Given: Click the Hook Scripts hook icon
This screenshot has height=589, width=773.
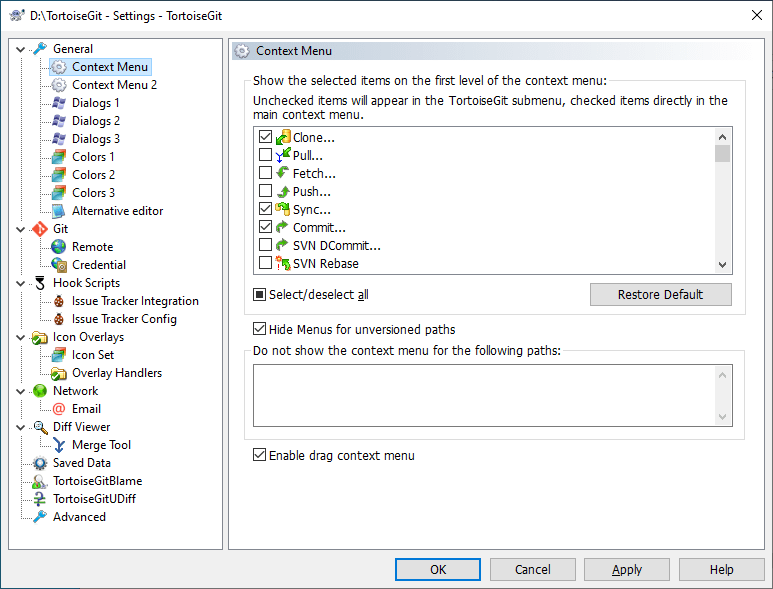Looking at the screenshot, I should coord(40,283).
